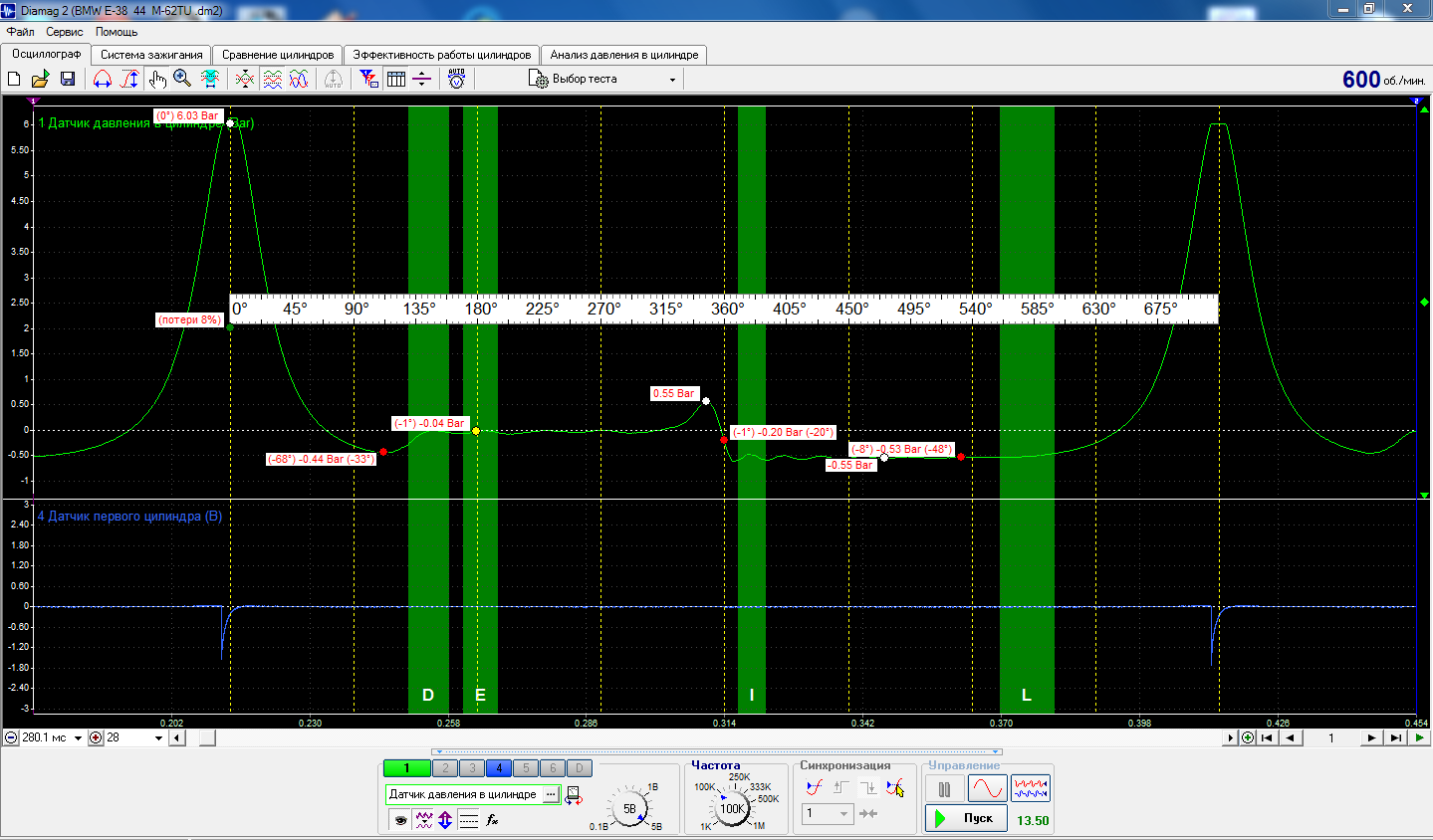Select manual cursor sync icon
This screenshot has height=840, width=1433.
click(895, 787)
